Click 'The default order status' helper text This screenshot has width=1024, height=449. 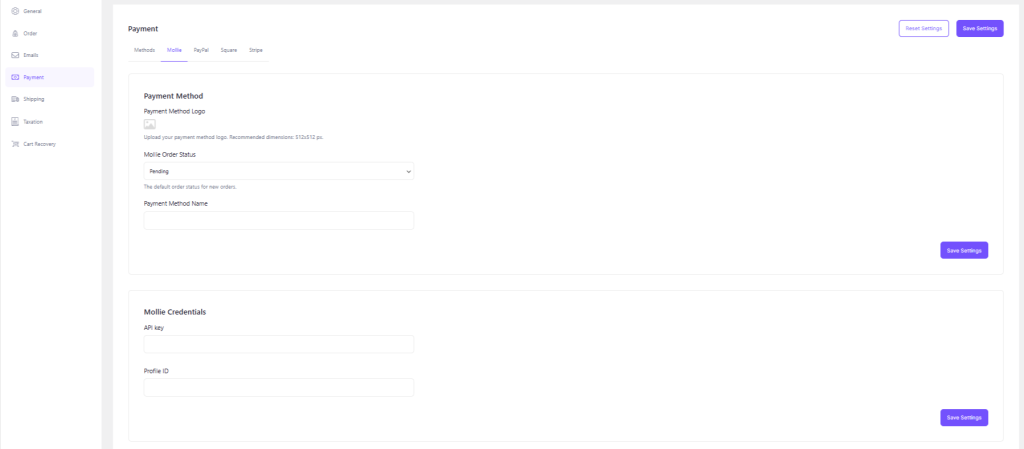(190, 187)
